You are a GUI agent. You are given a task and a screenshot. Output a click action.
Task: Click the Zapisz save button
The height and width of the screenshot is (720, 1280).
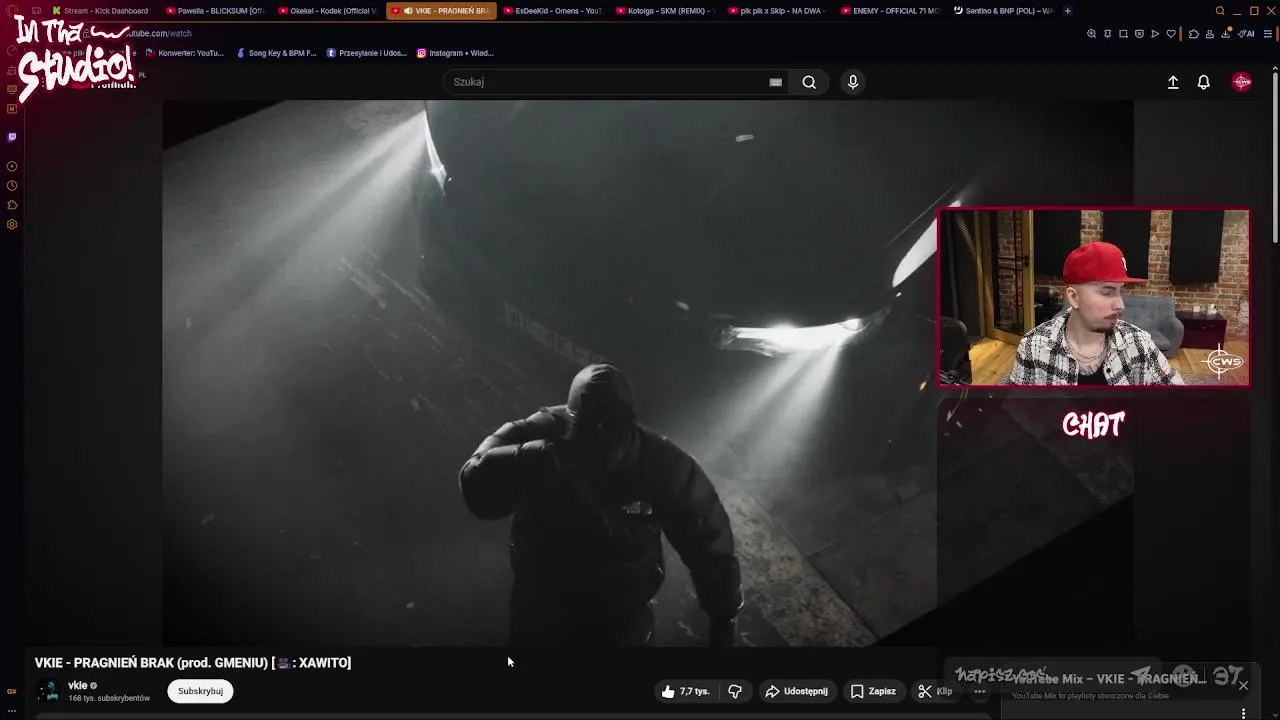pyautogui.click(x=873, y=691)
